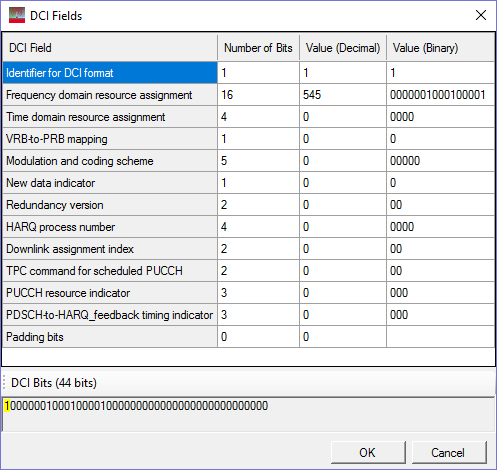The height and width of the screenshot is (470, 497).
Task: Click the Cancel button
Action: [x=449, y=452]
